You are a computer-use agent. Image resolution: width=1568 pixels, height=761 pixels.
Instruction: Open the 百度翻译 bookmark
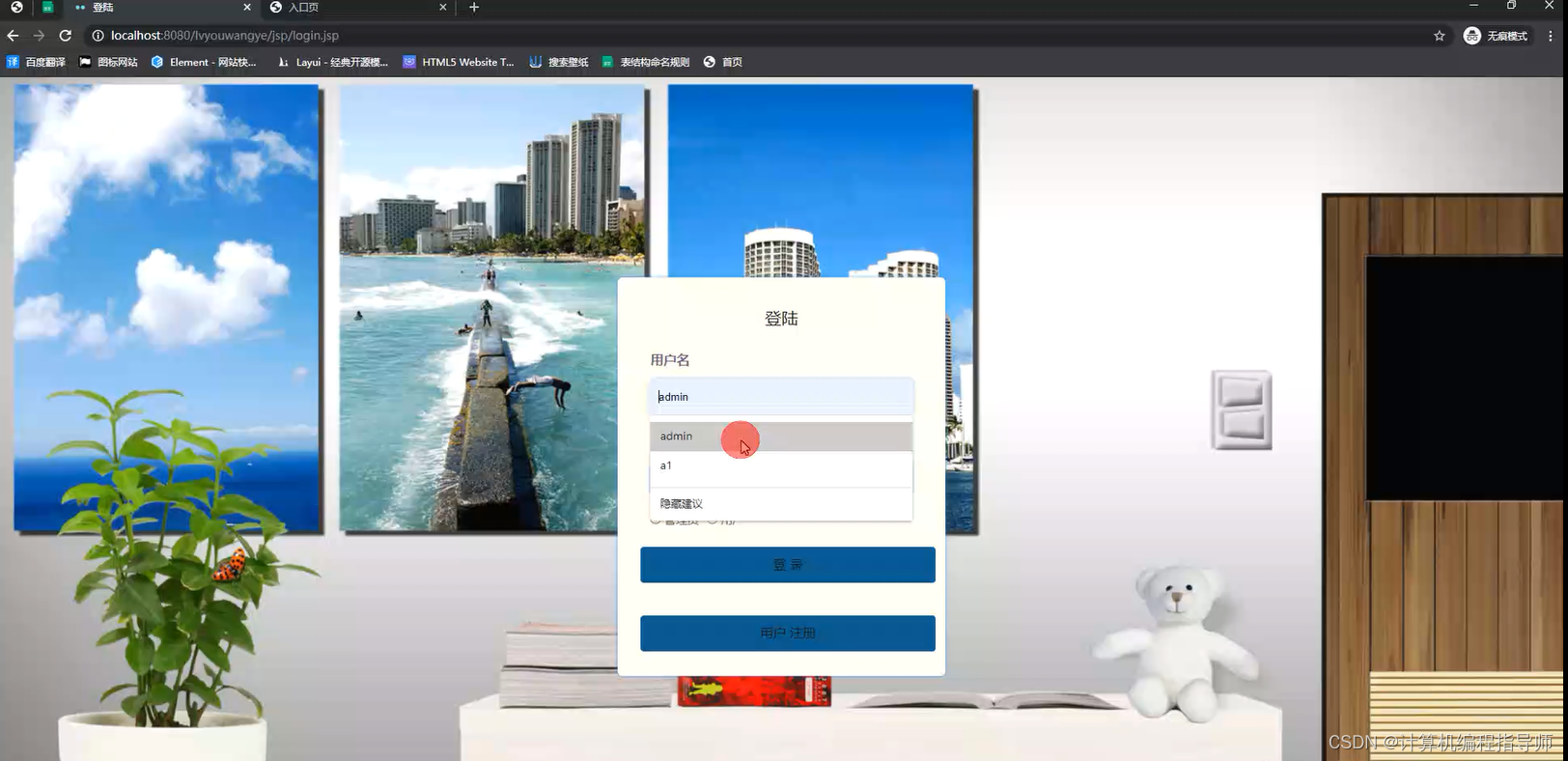pyautogui.click(x=37, y=62)
